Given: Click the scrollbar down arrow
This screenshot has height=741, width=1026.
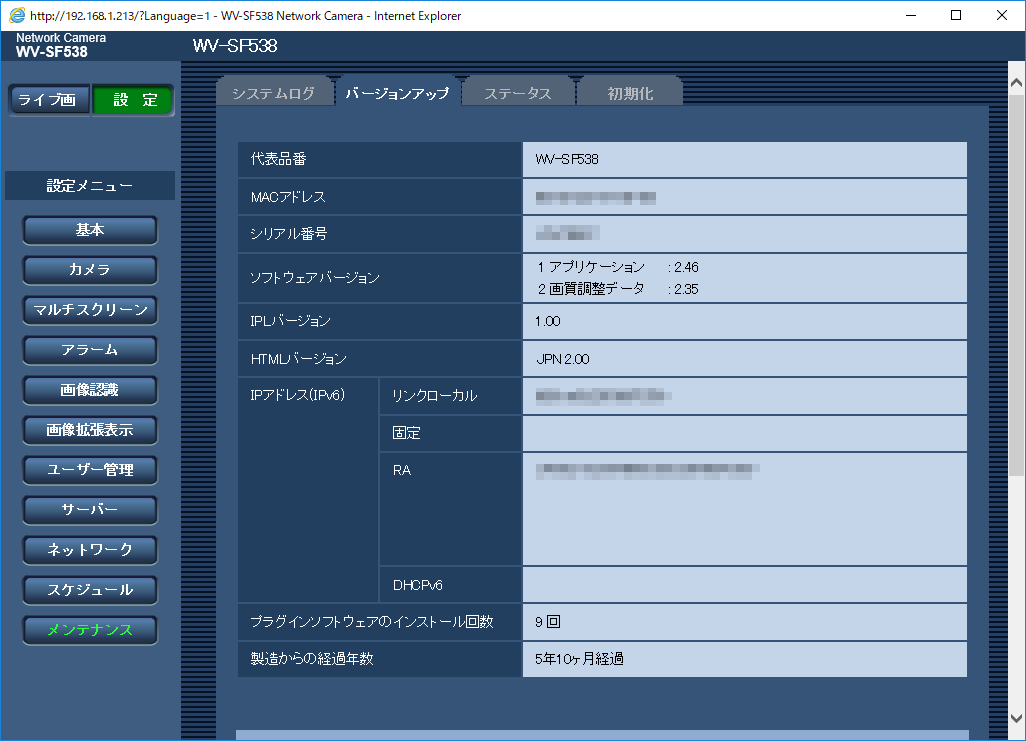Looking at the screenshot, I should point(1016,718).
